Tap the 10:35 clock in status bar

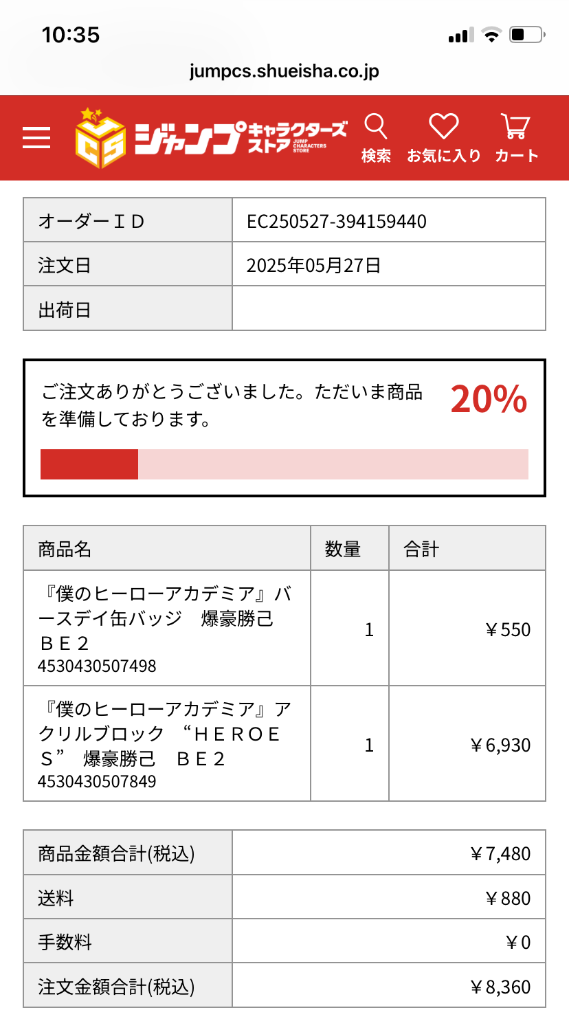(71, 34)
